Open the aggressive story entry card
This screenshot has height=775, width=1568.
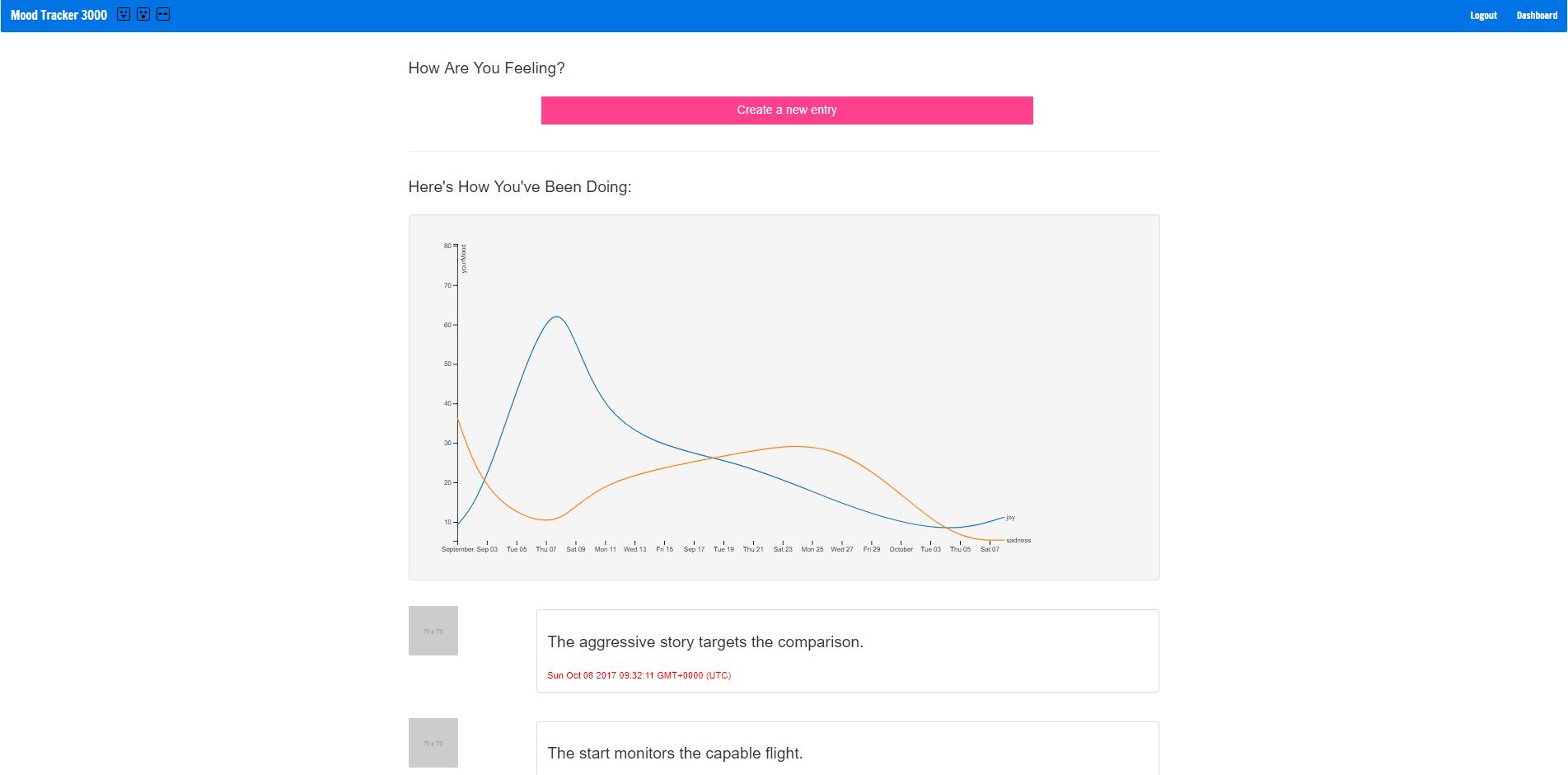(x=847, y=651)
